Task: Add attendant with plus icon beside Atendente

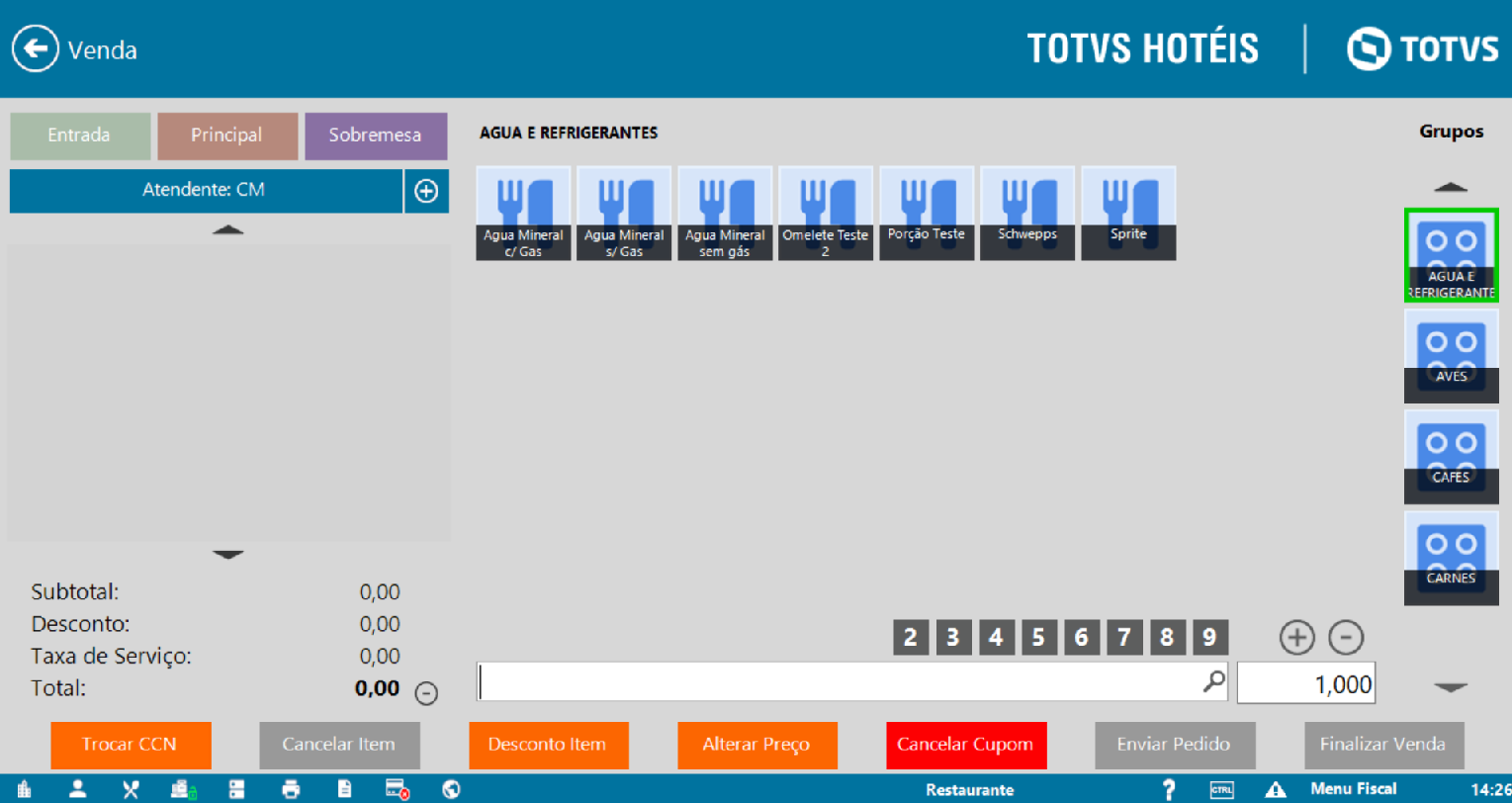Action: point(426,191)
